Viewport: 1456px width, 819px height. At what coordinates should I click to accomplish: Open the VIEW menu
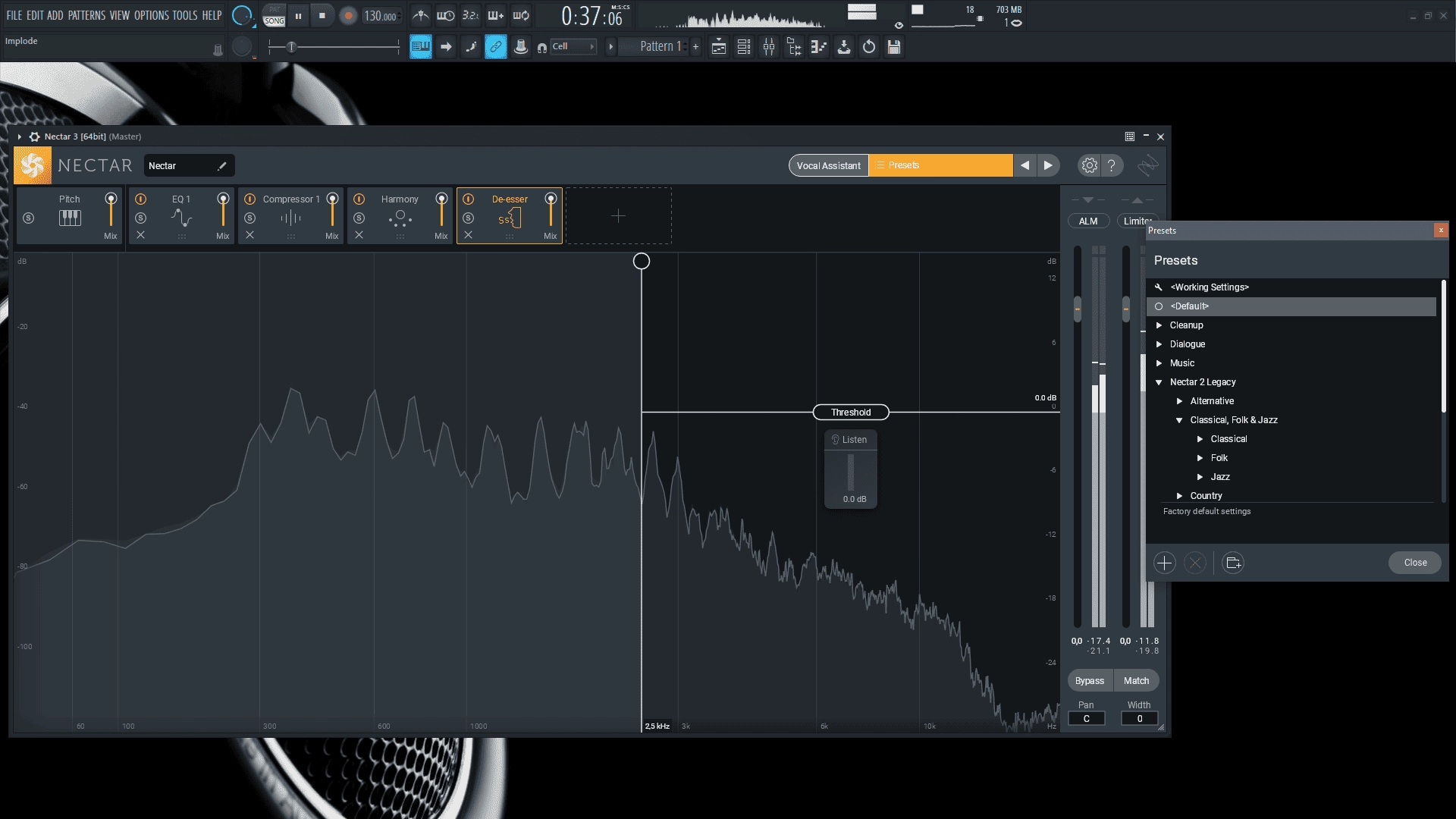pos(120,15)
